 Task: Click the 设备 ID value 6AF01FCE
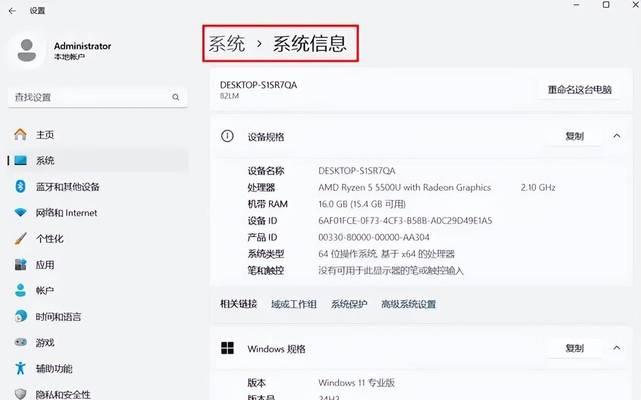click(x=405, y=220)
